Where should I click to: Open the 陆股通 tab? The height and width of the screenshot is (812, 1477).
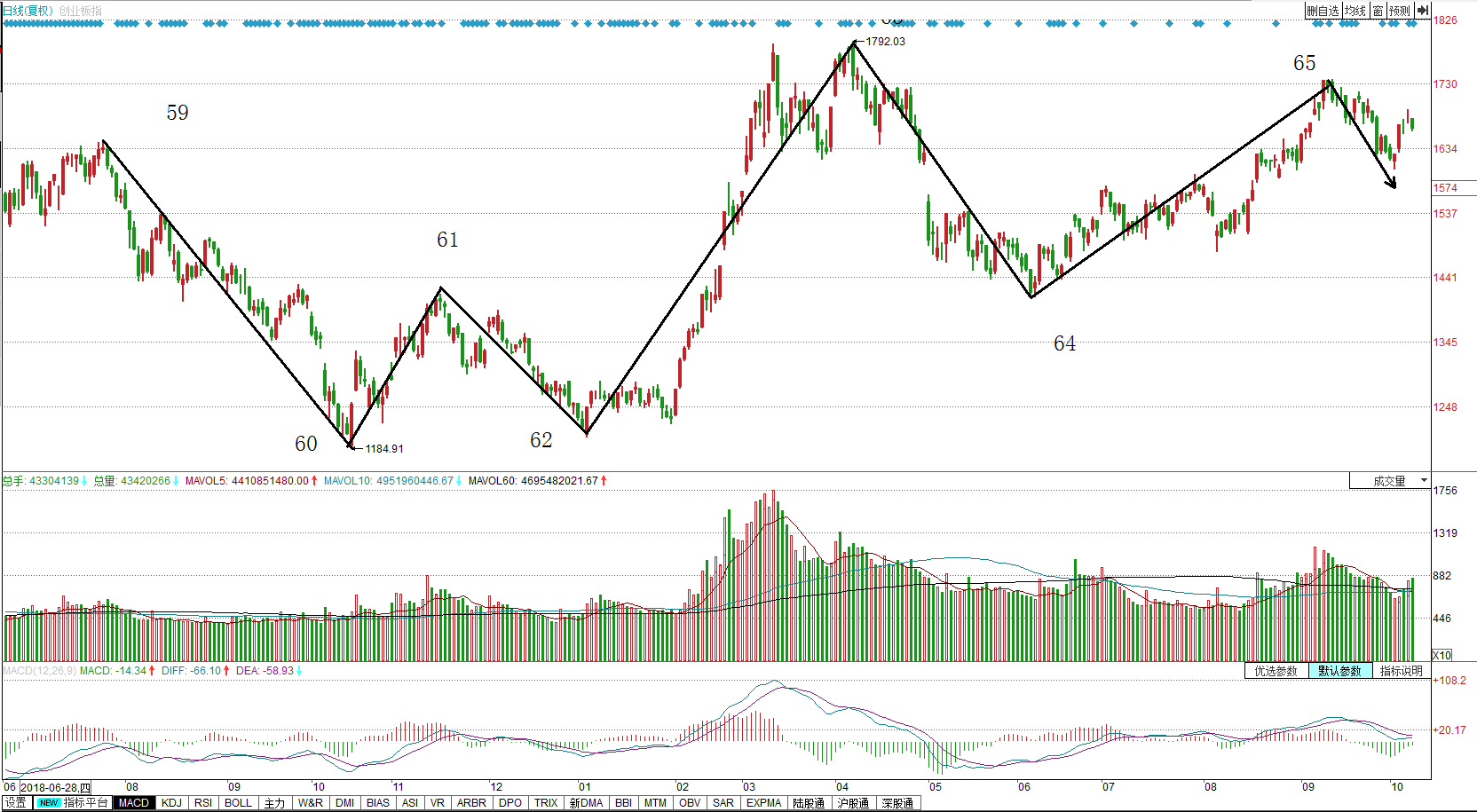pyautogui.click(x=809, y=802)
